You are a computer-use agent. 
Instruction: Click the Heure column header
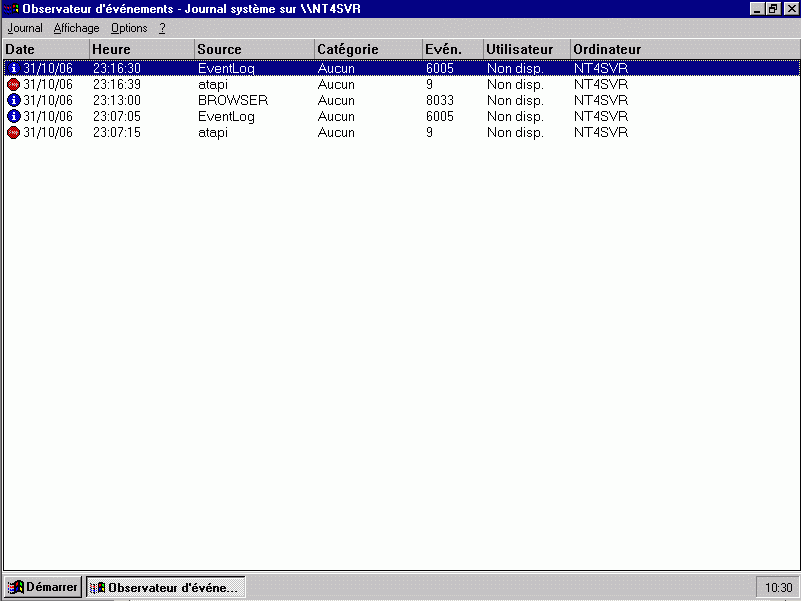(141, 49)
